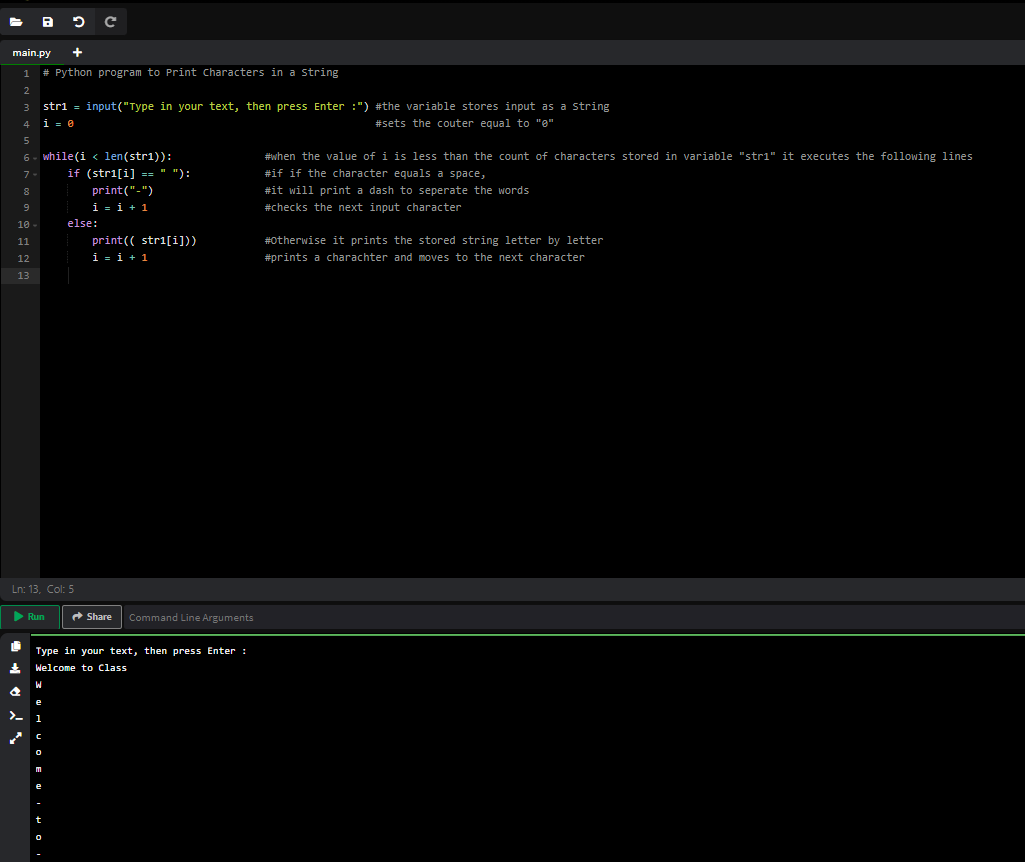Undo the last edit
Screen dimensions: 1025x862
click(x=78, y=22)
